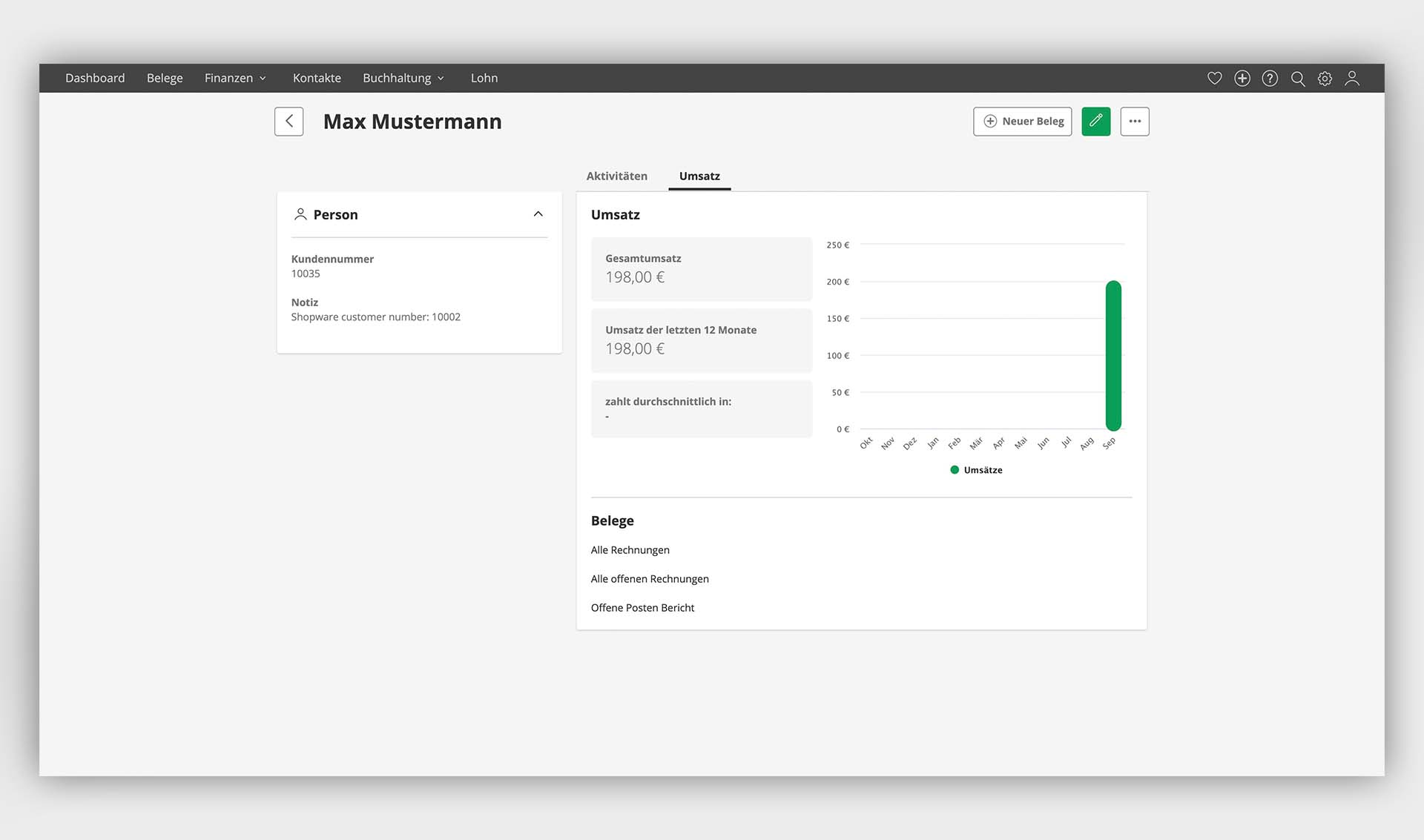Viewport: 1424px width, 840px height.
Task: Click customer number 10035
Action: click(306, 274)
